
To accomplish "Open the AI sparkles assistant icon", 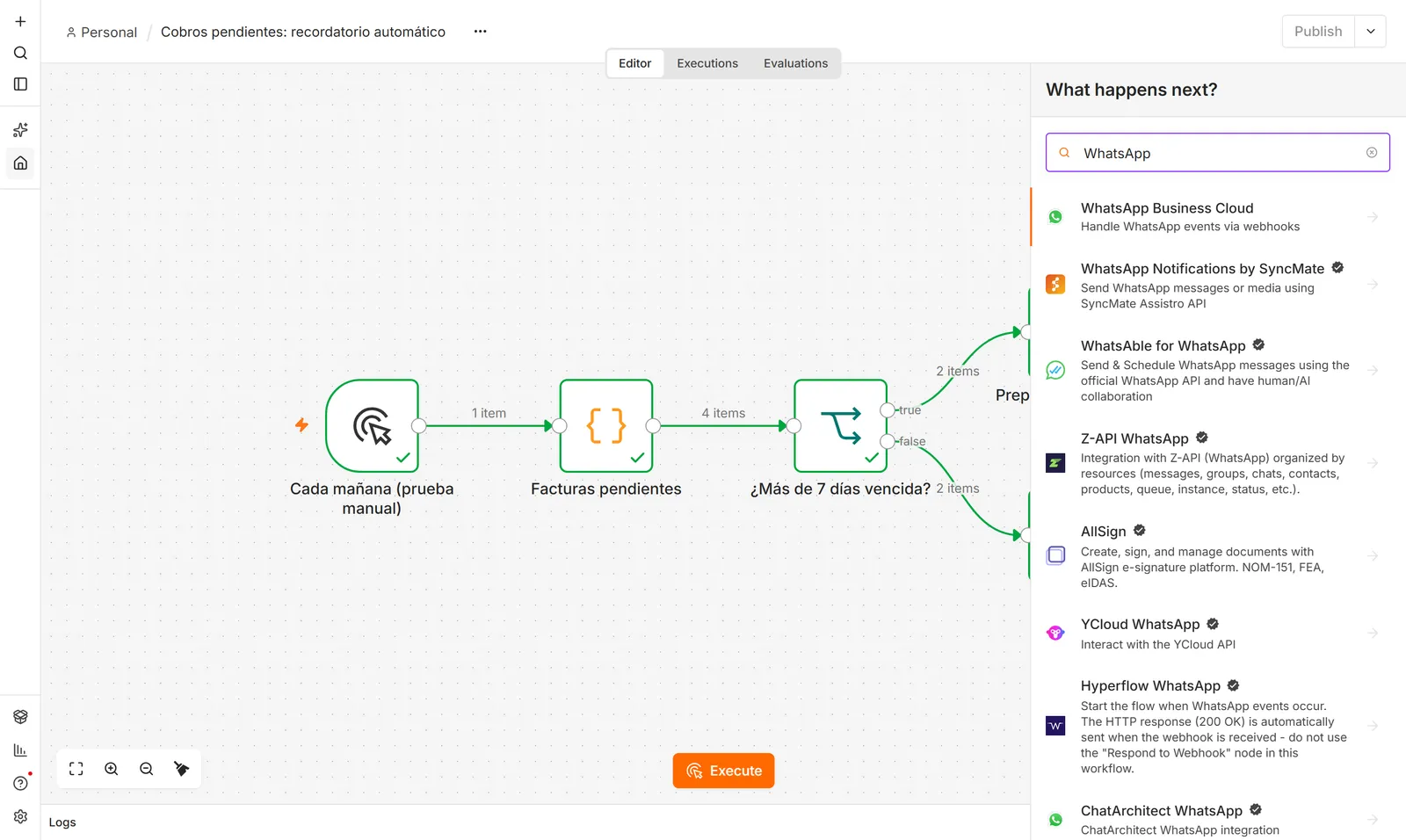I will (x=20, y=130).
